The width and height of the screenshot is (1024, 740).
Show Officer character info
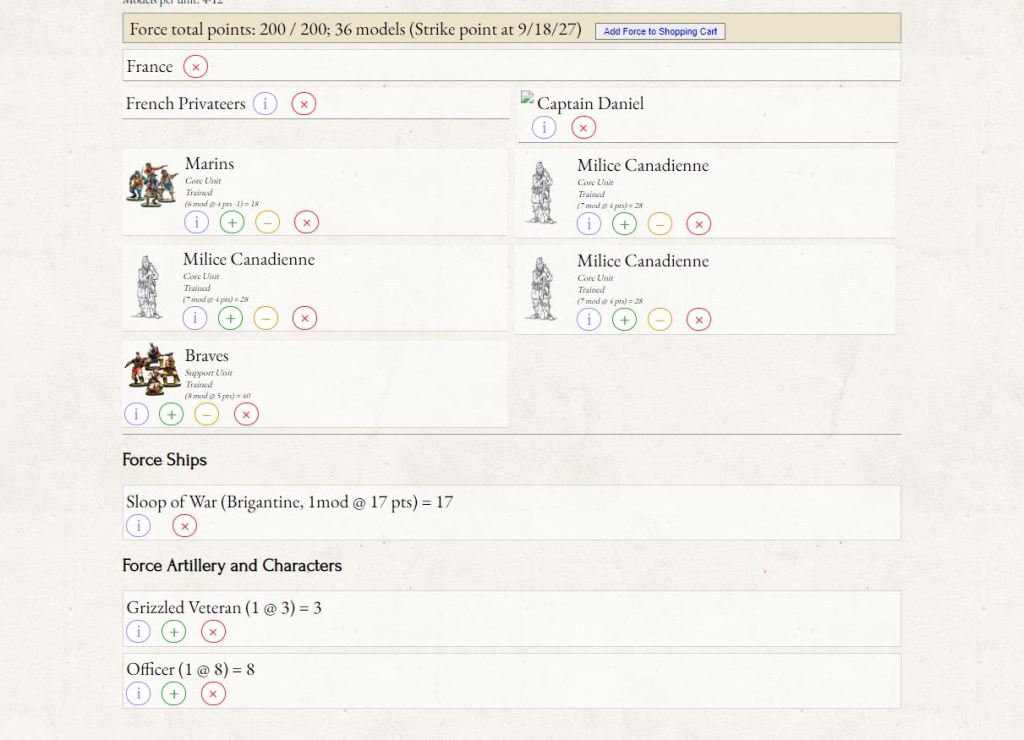pos(138,694)
